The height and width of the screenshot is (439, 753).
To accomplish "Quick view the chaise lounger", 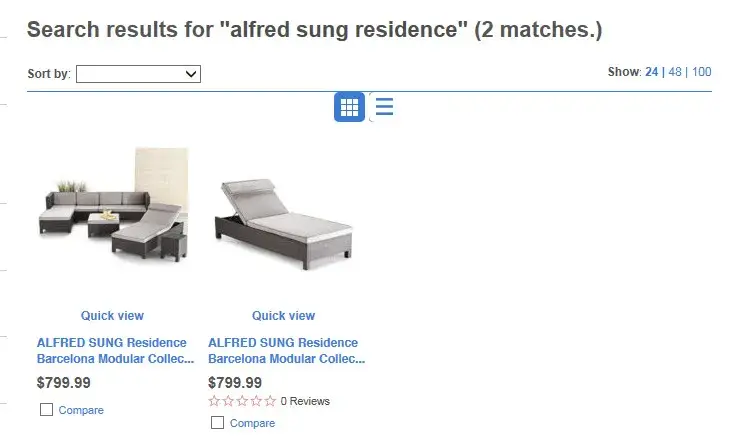I will [283, 316].
